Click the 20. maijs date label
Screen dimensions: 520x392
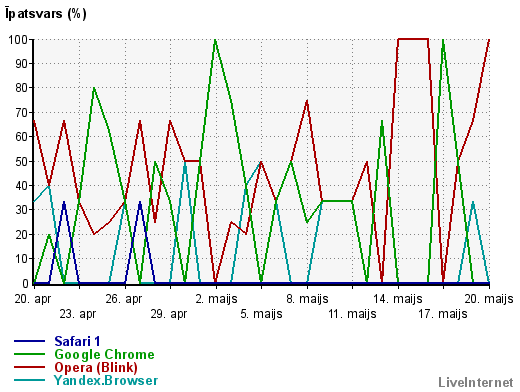pos(489,299)
